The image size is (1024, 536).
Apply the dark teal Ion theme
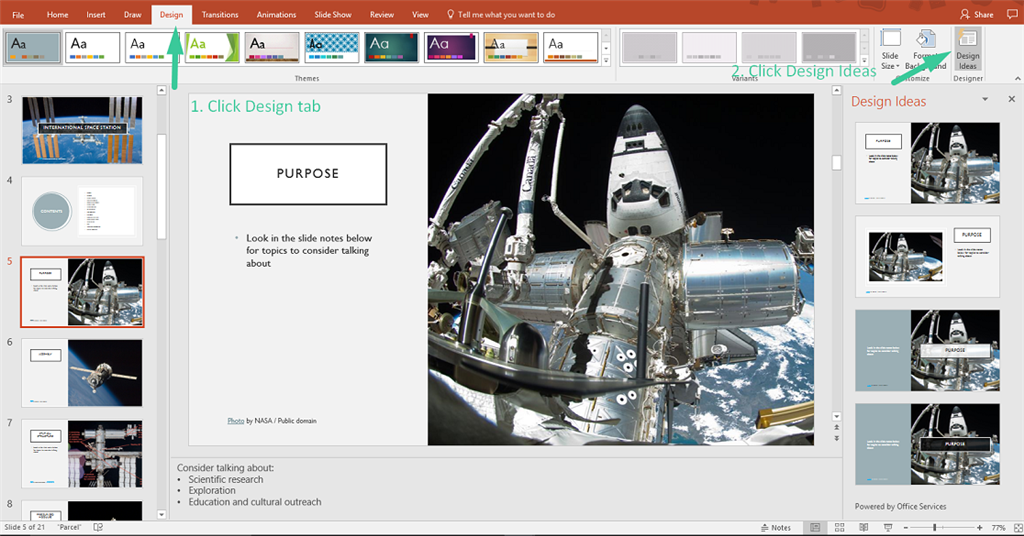click(391, 48)
